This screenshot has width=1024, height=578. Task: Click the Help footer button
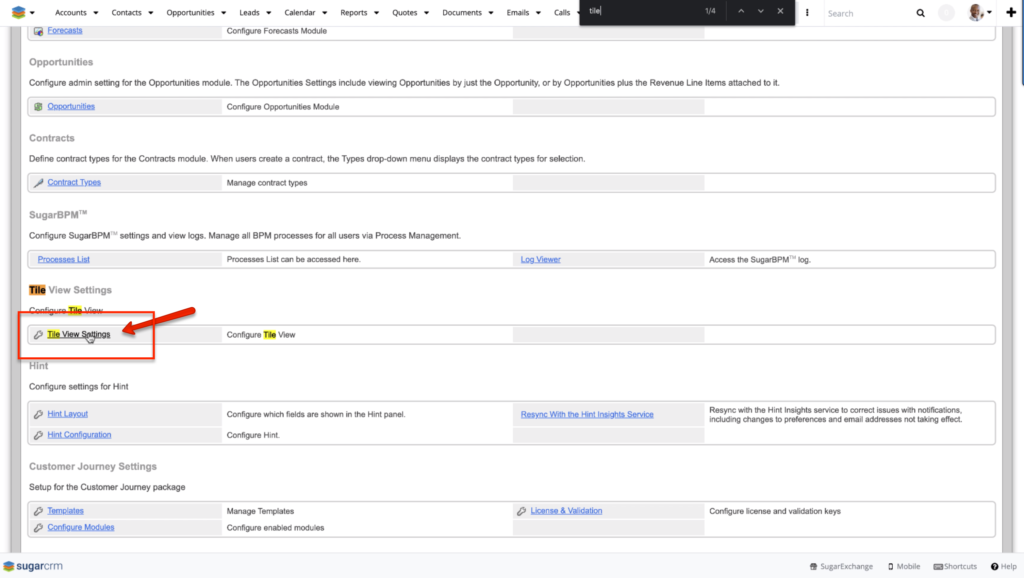pyautogui.click(x=1004, y=566)
